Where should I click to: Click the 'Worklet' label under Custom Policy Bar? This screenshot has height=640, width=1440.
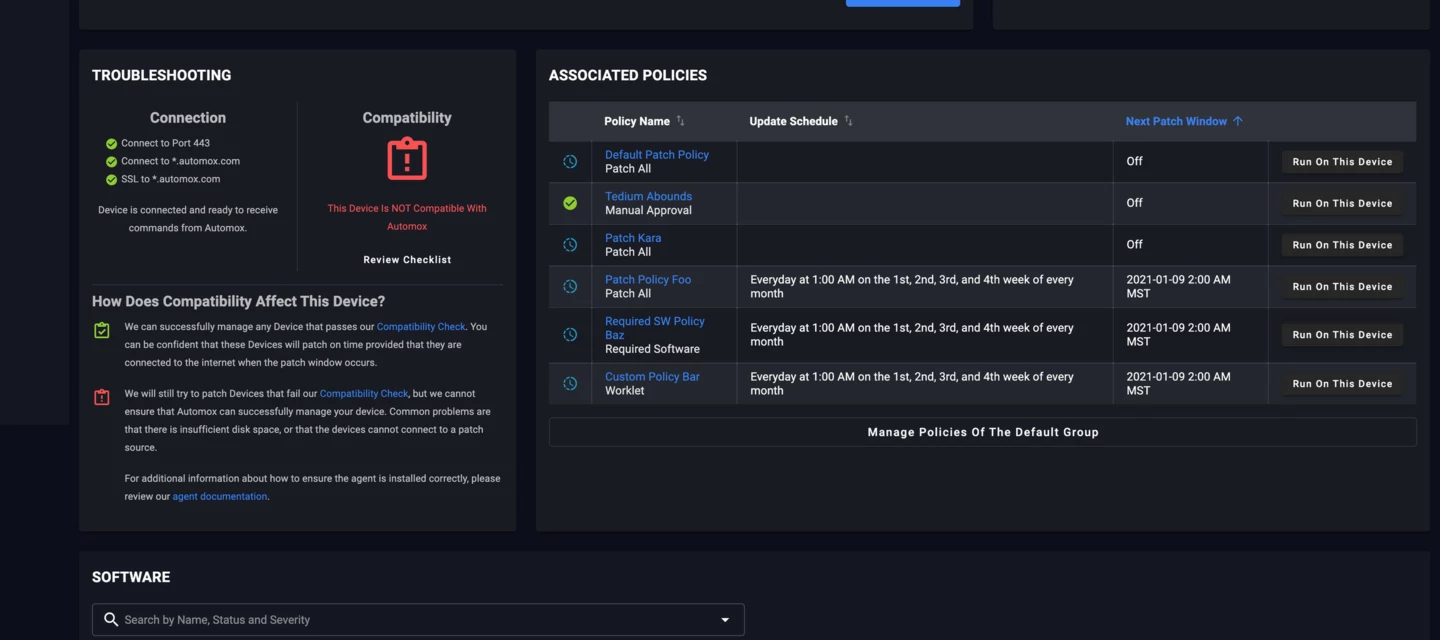625,391
